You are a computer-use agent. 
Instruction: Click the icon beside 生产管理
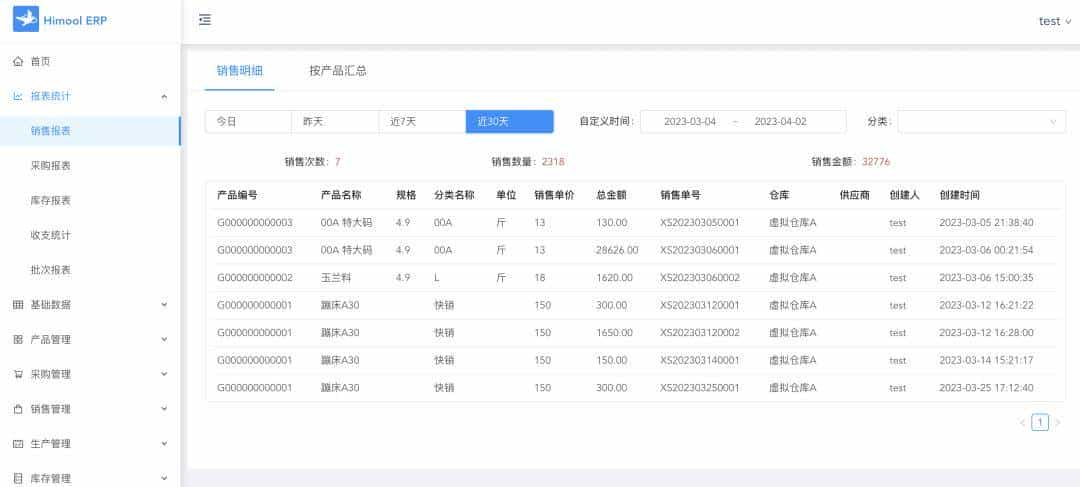(19, 444)
